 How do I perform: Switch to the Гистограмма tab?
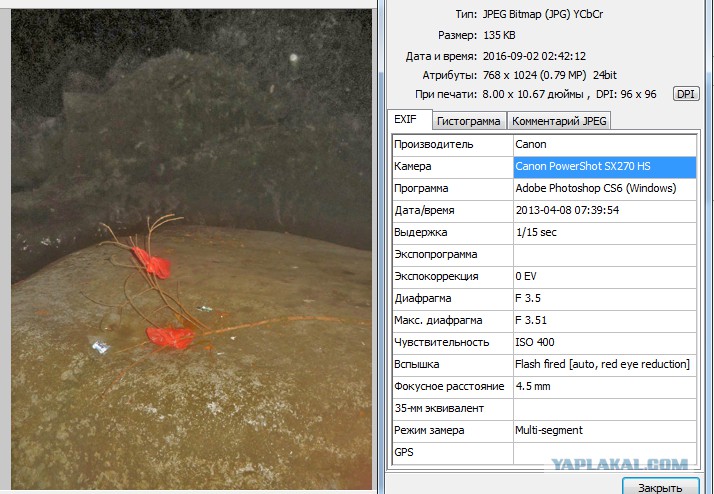(469, 121)
